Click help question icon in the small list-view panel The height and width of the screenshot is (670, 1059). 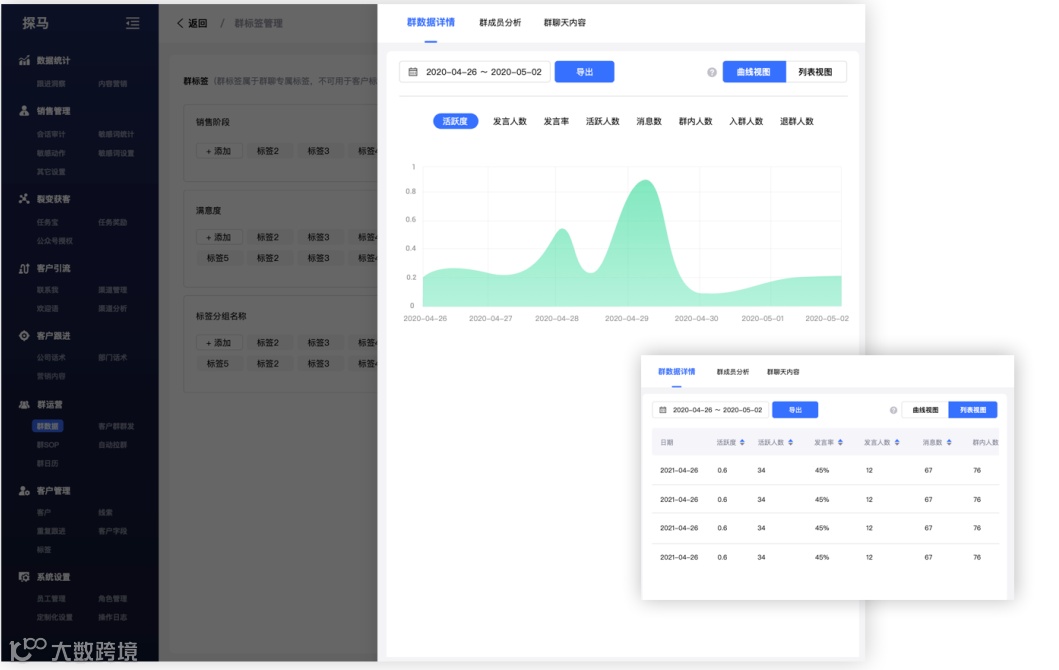coord(894,410)
